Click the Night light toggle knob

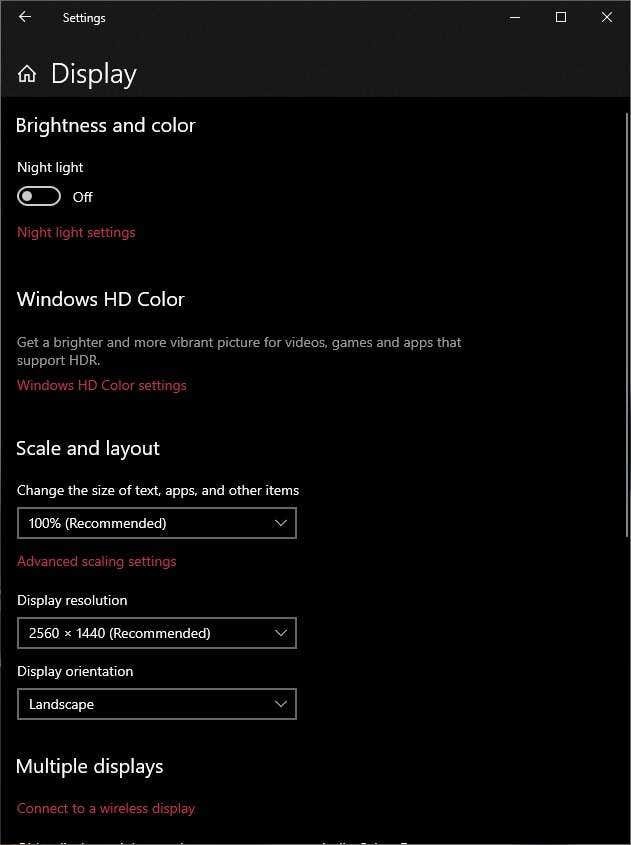29,195
